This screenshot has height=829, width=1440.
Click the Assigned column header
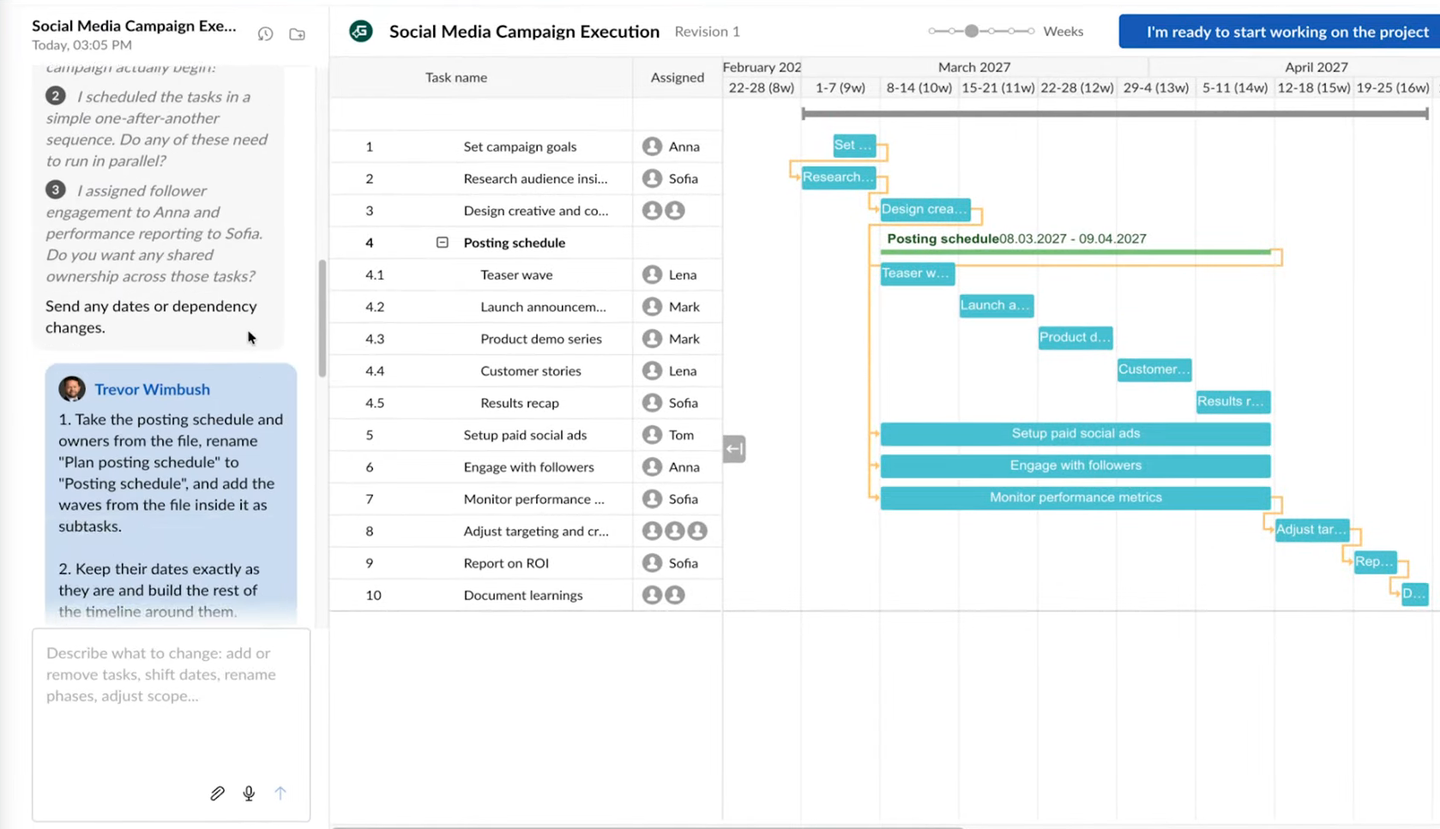(677, 77)
